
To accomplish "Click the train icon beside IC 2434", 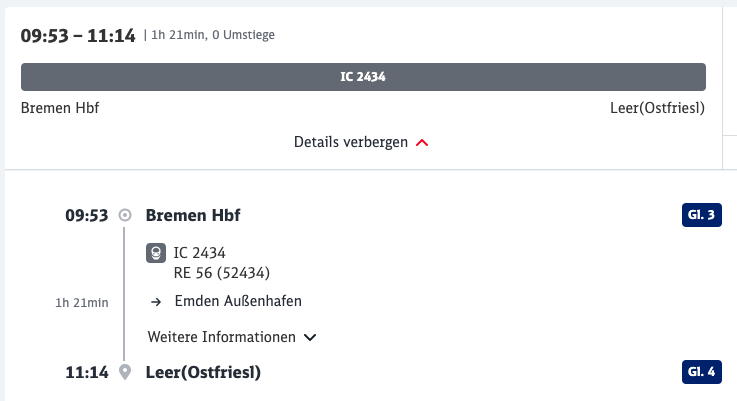I will 156,253.
